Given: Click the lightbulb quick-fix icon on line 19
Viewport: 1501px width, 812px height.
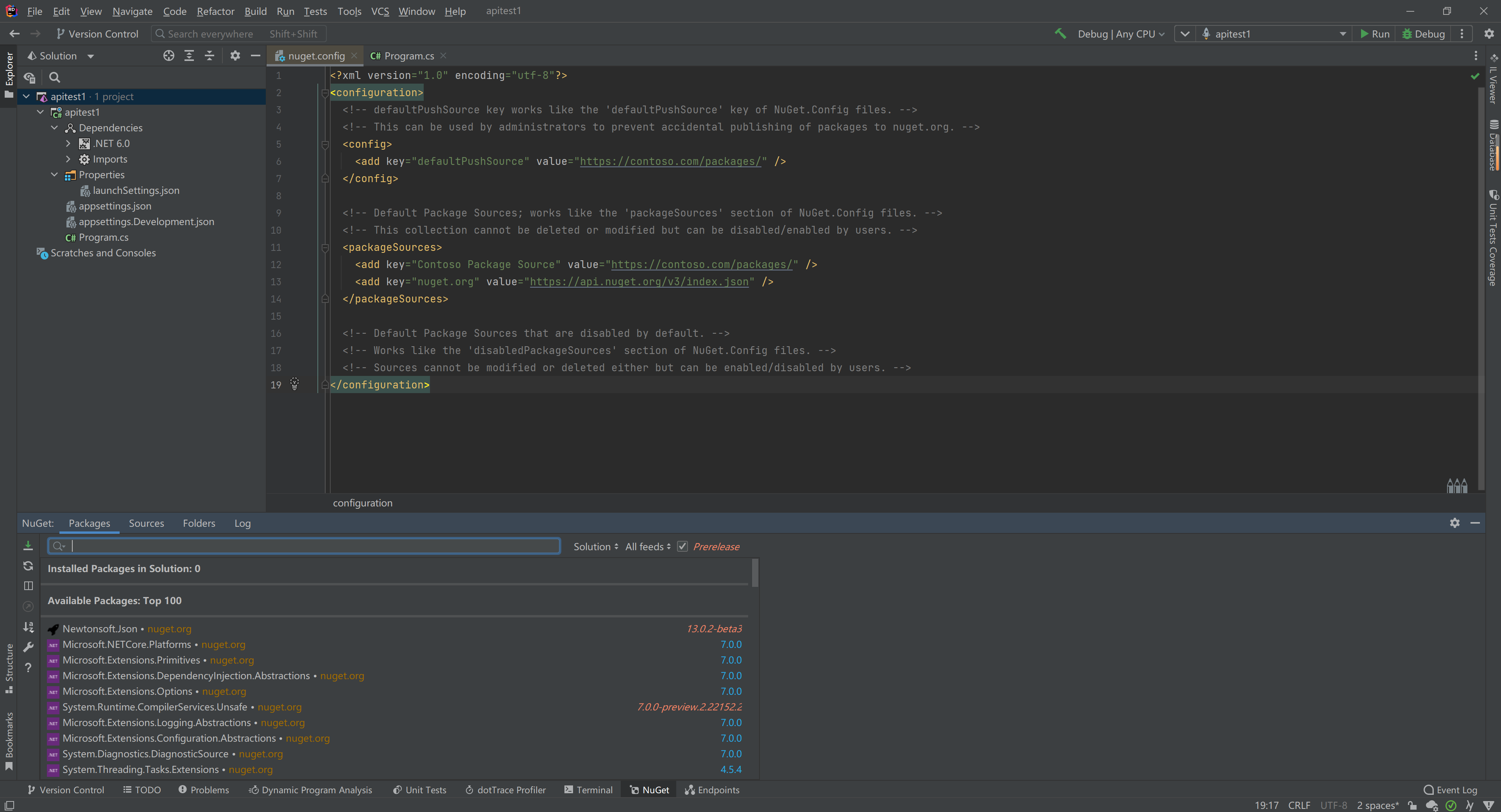Looking at the screenshot, I should [x=294, y=384].
